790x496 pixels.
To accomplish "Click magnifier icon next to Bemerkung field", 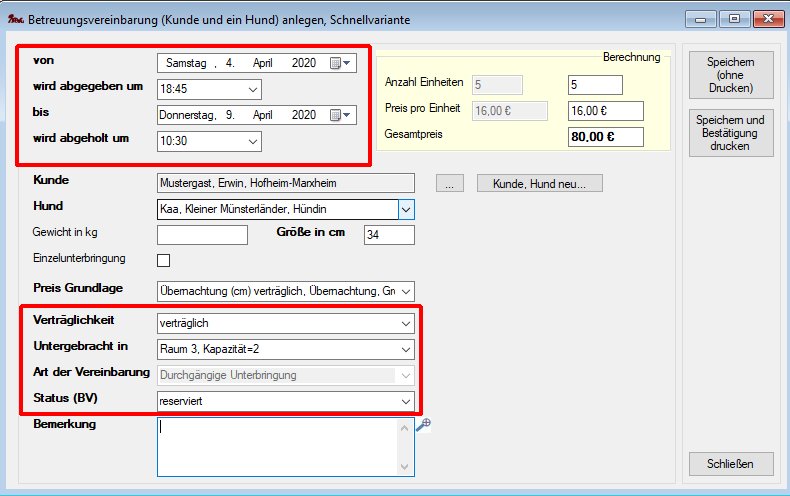I will [423, 425].
